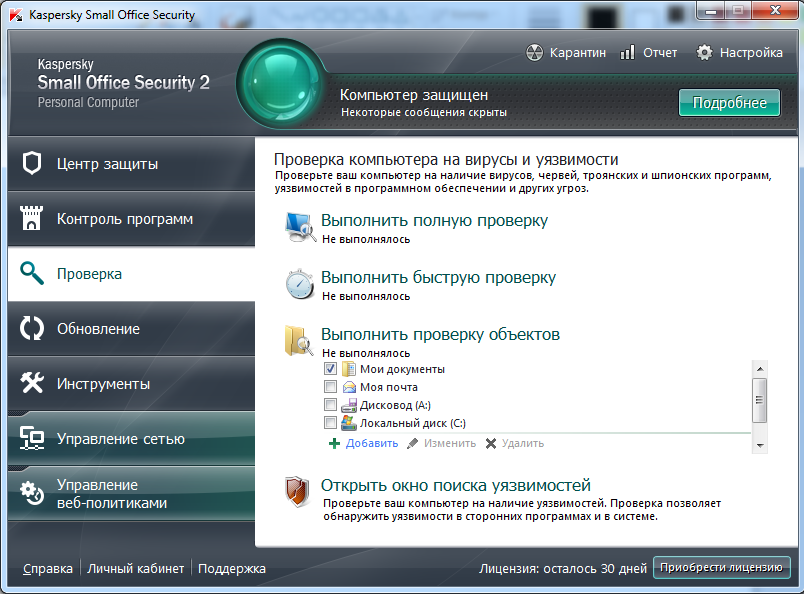Open Управление сетью section

tap(131, 438)
